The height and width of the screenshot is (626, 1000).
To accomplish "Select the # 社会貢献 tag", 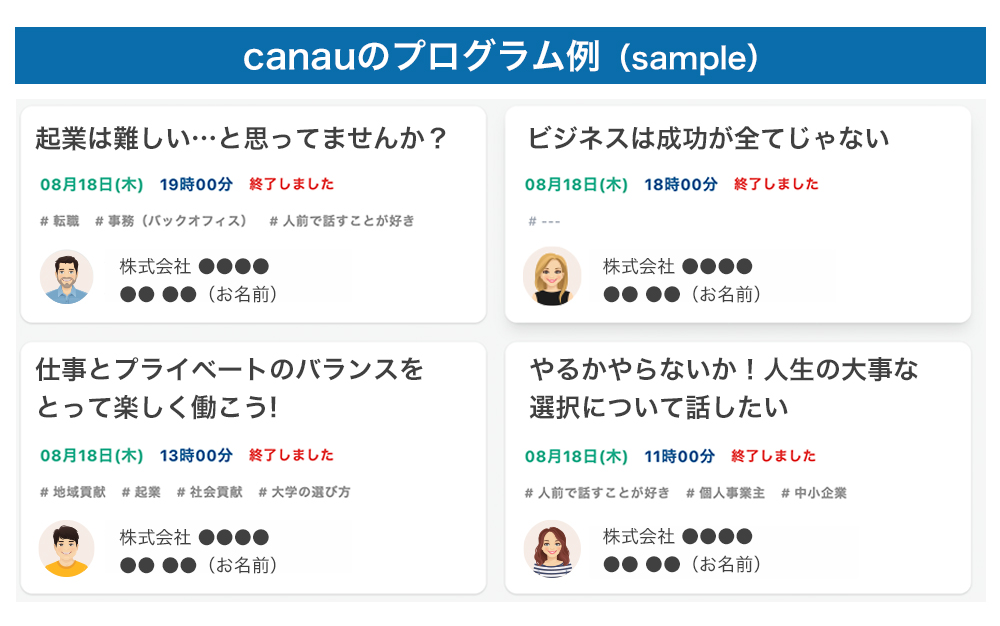I will (209, 492).
